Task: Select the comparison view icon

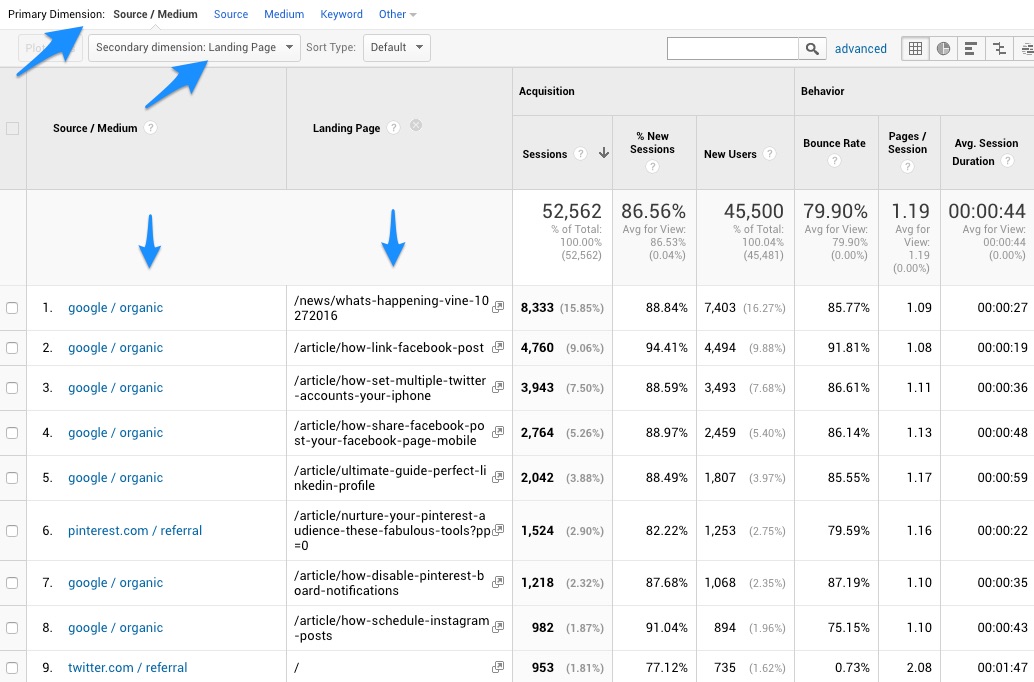Action: (998, 48)
